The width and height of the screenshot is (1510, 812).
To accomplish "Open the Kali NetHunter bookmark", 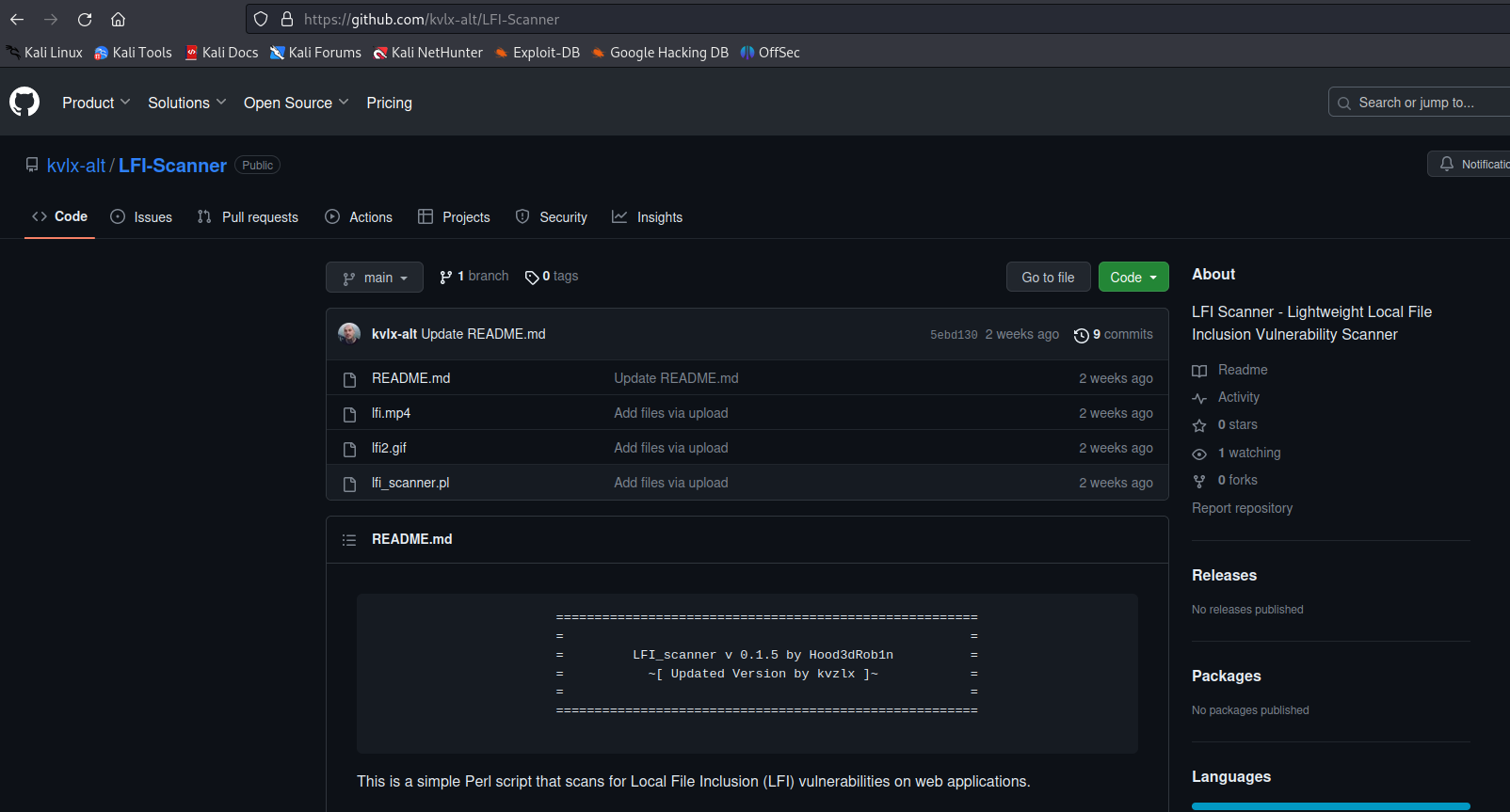I will click(427, 53).
